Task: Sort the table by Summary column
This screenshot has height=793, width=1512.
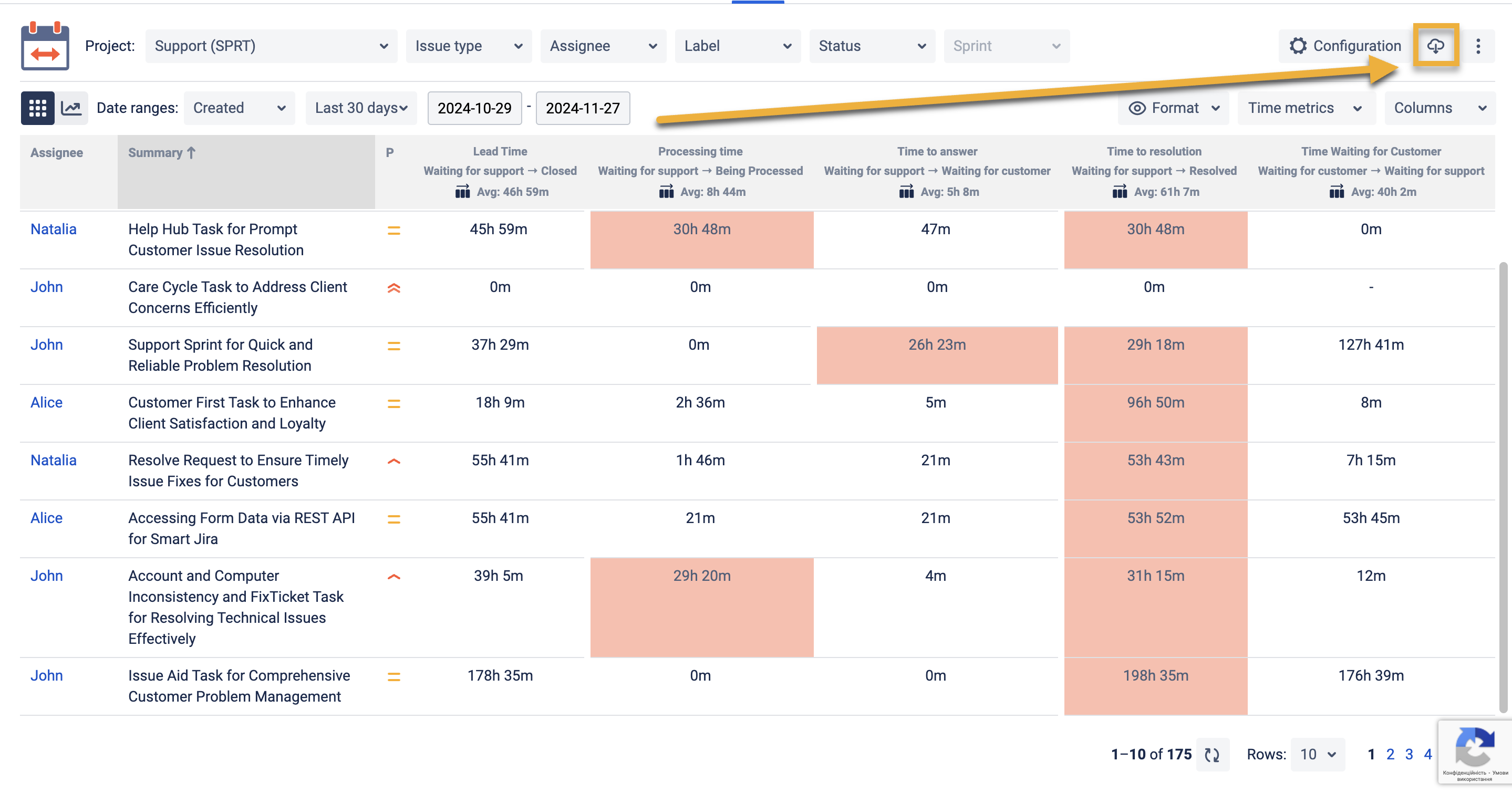Action: [x=162, y=152]
